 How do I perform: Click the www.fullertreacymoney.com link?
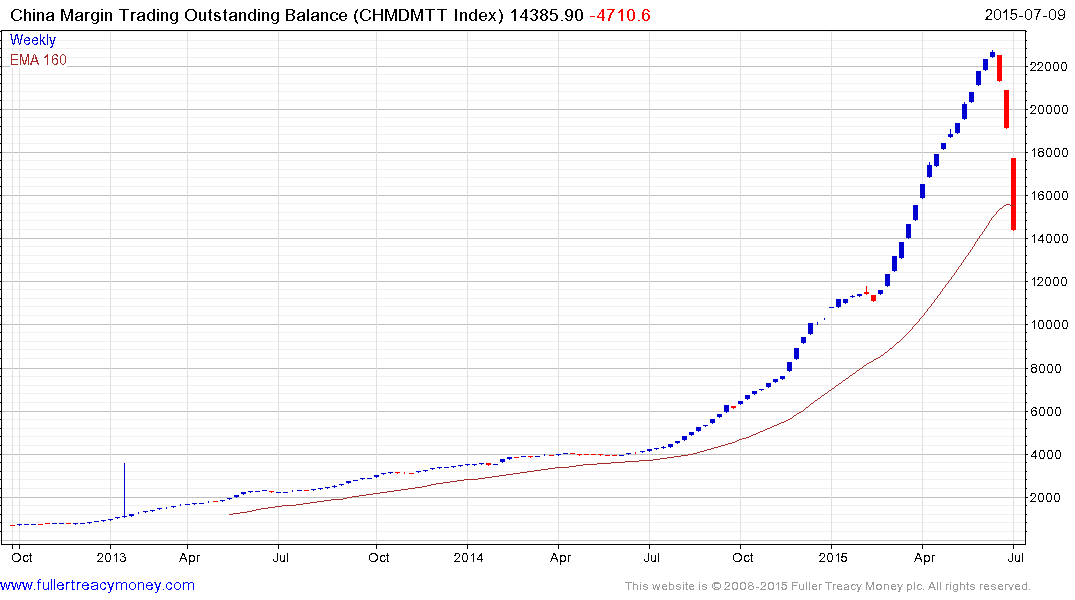(97, 585)
